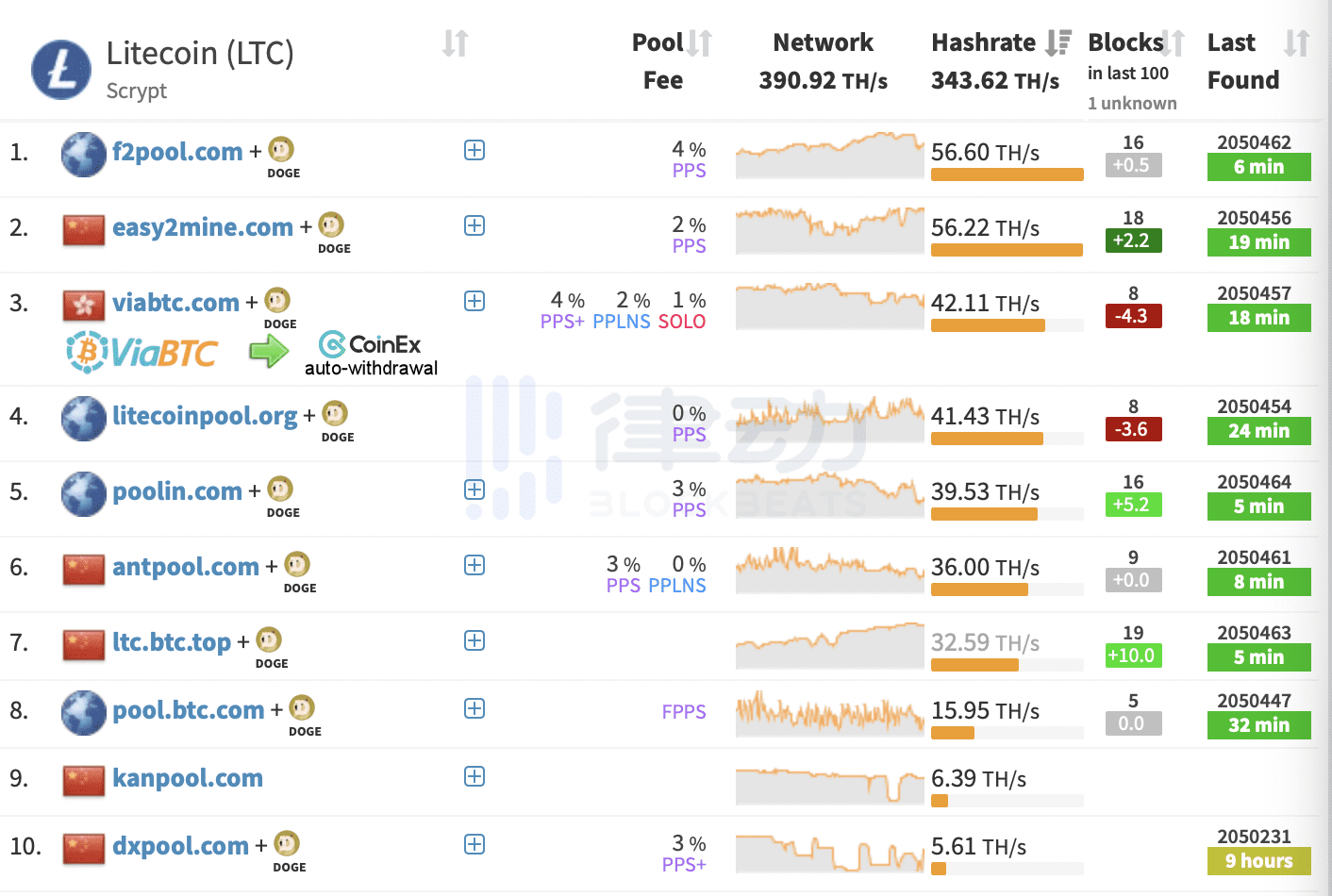Image resolution: width=1332 pixels, height=896 pixels.
Task: Sort by Last Found column
Action: point(1297,43)
